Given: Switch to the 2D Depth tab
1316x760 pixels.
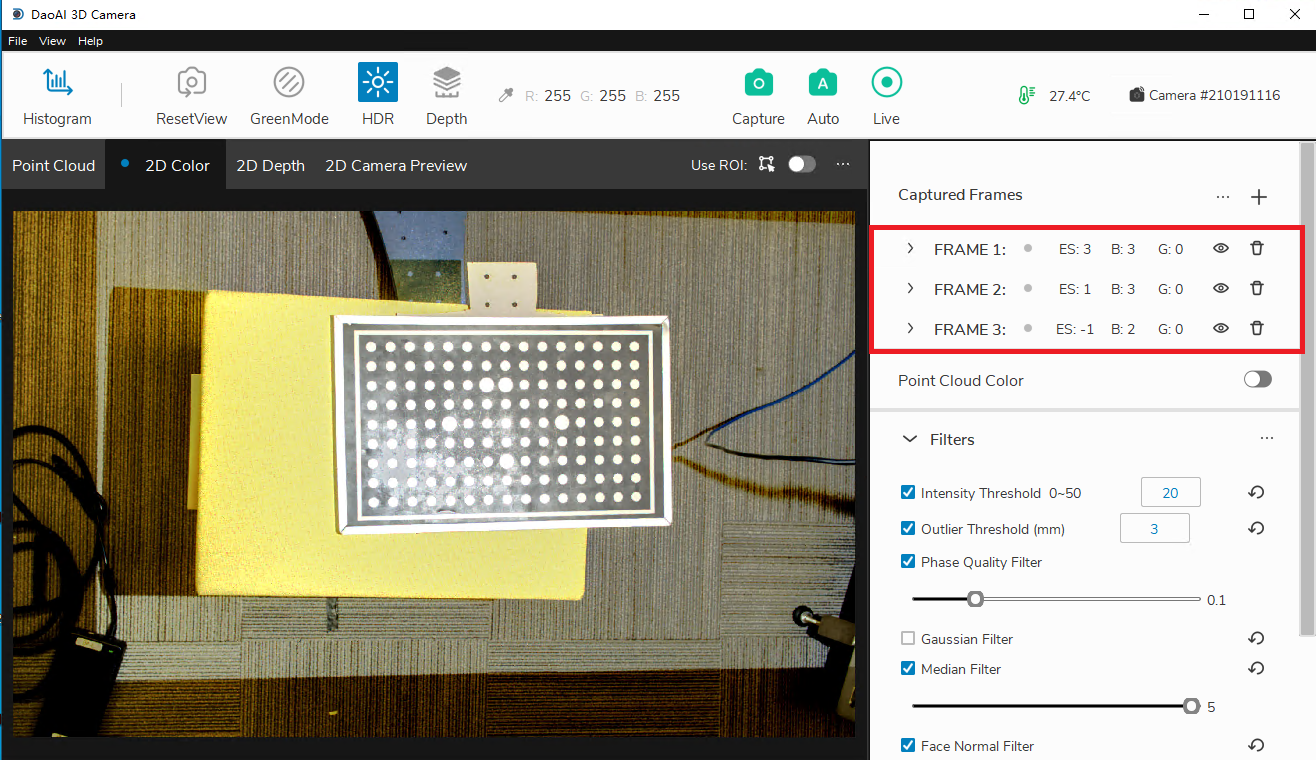Looking at the screenshot, I should pyautogui.click(x=270, y=166).
